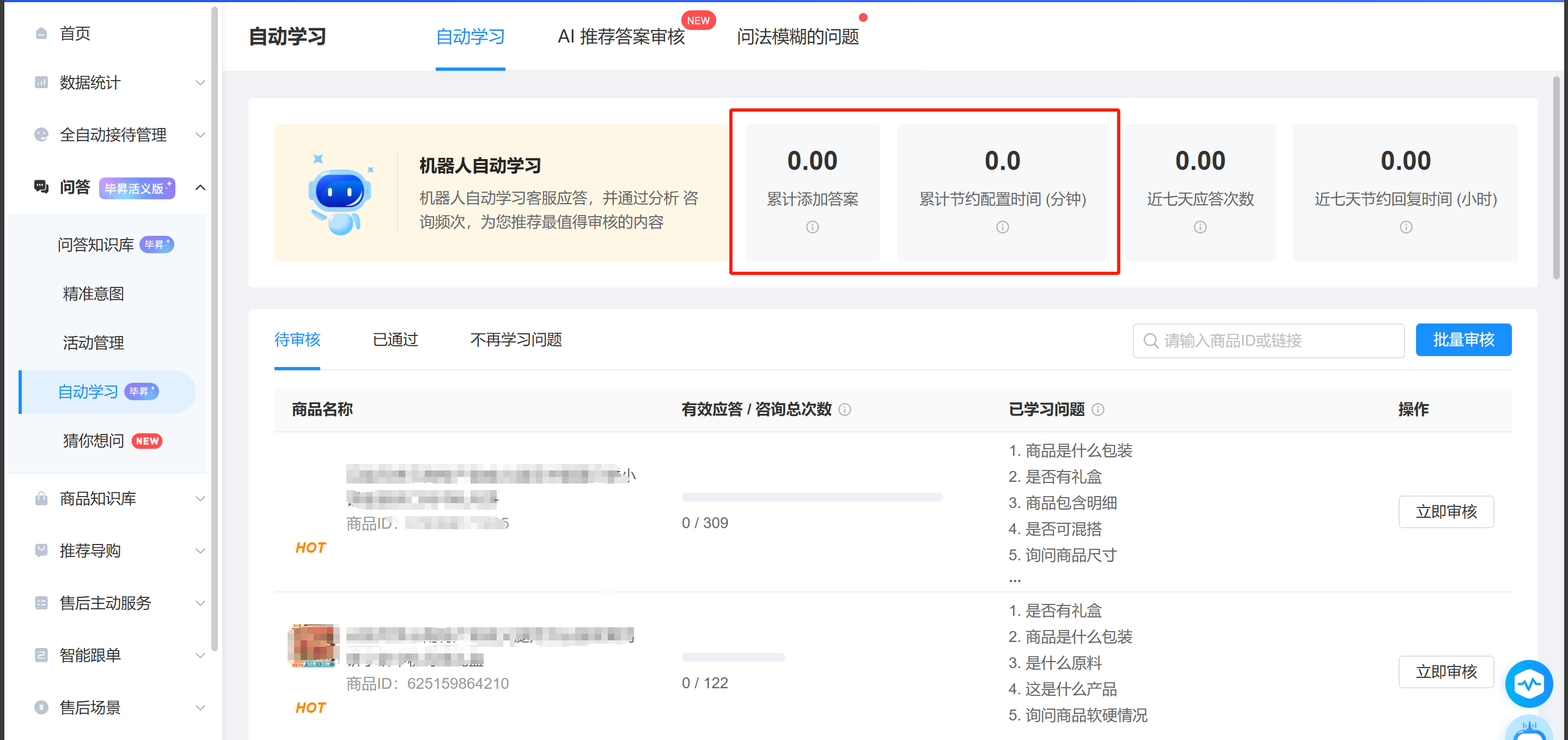This screenshot has width=1568, height=740.
Task: Open the 首页 home icon in sidebar
Action: click(41, 33)
